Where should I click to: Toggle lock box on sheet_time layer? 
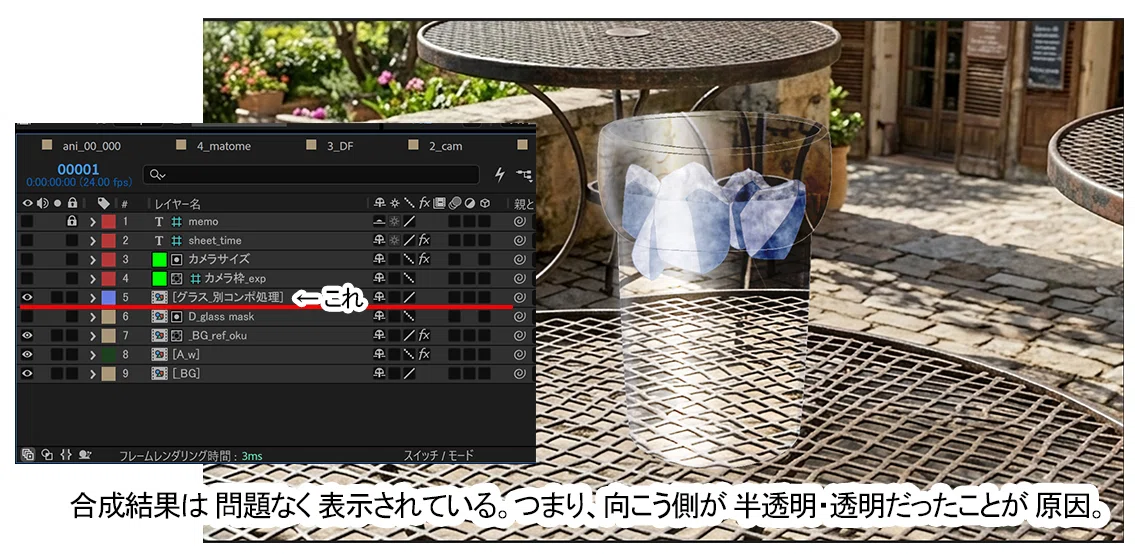tap(72, 240)
